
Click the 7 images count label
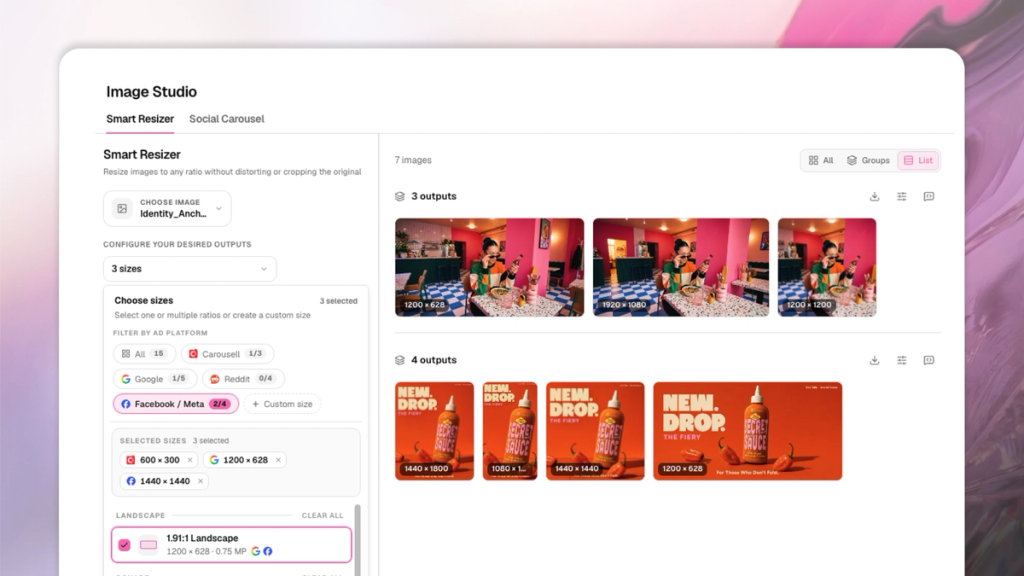tap(413, 160)
